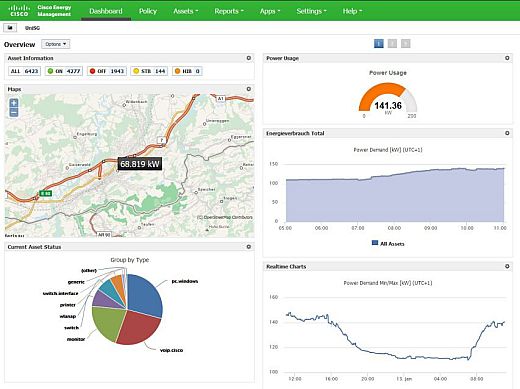Filter assets by HIB hibernate status

[187, 71]
